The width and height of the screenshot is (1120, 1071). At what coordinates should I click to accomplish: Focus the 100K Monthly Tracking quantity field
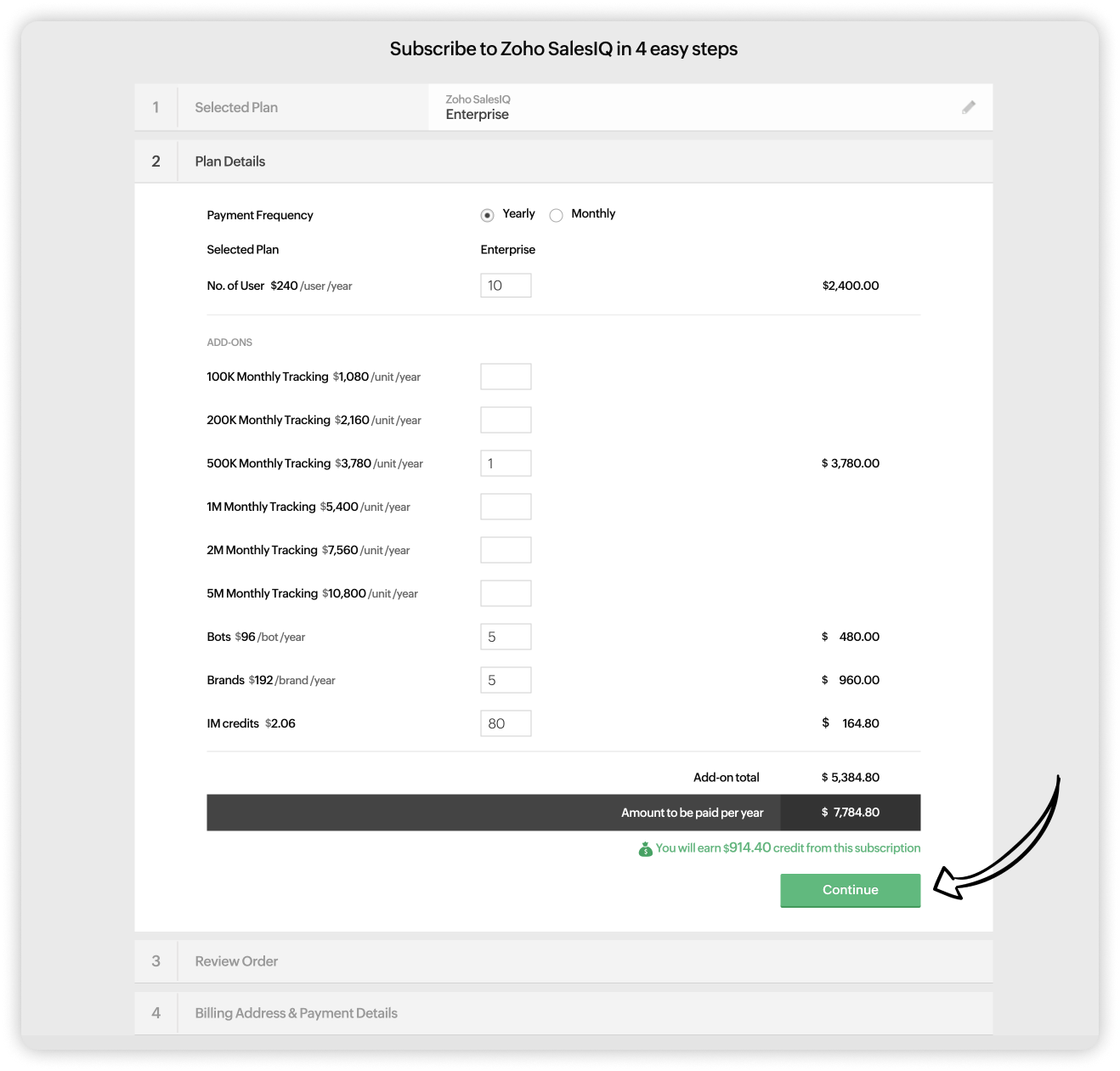pos(506,377)
